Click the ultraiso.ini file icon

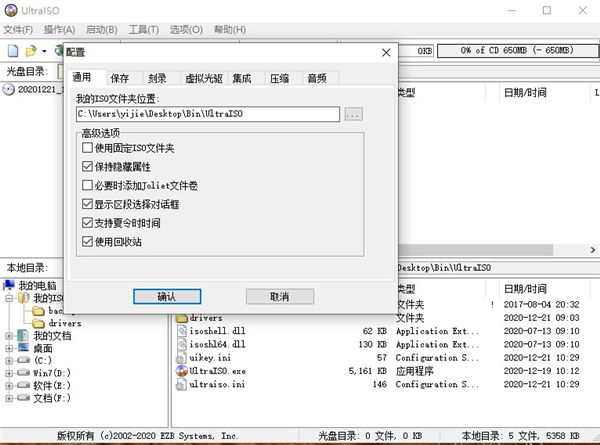[181, 385]
